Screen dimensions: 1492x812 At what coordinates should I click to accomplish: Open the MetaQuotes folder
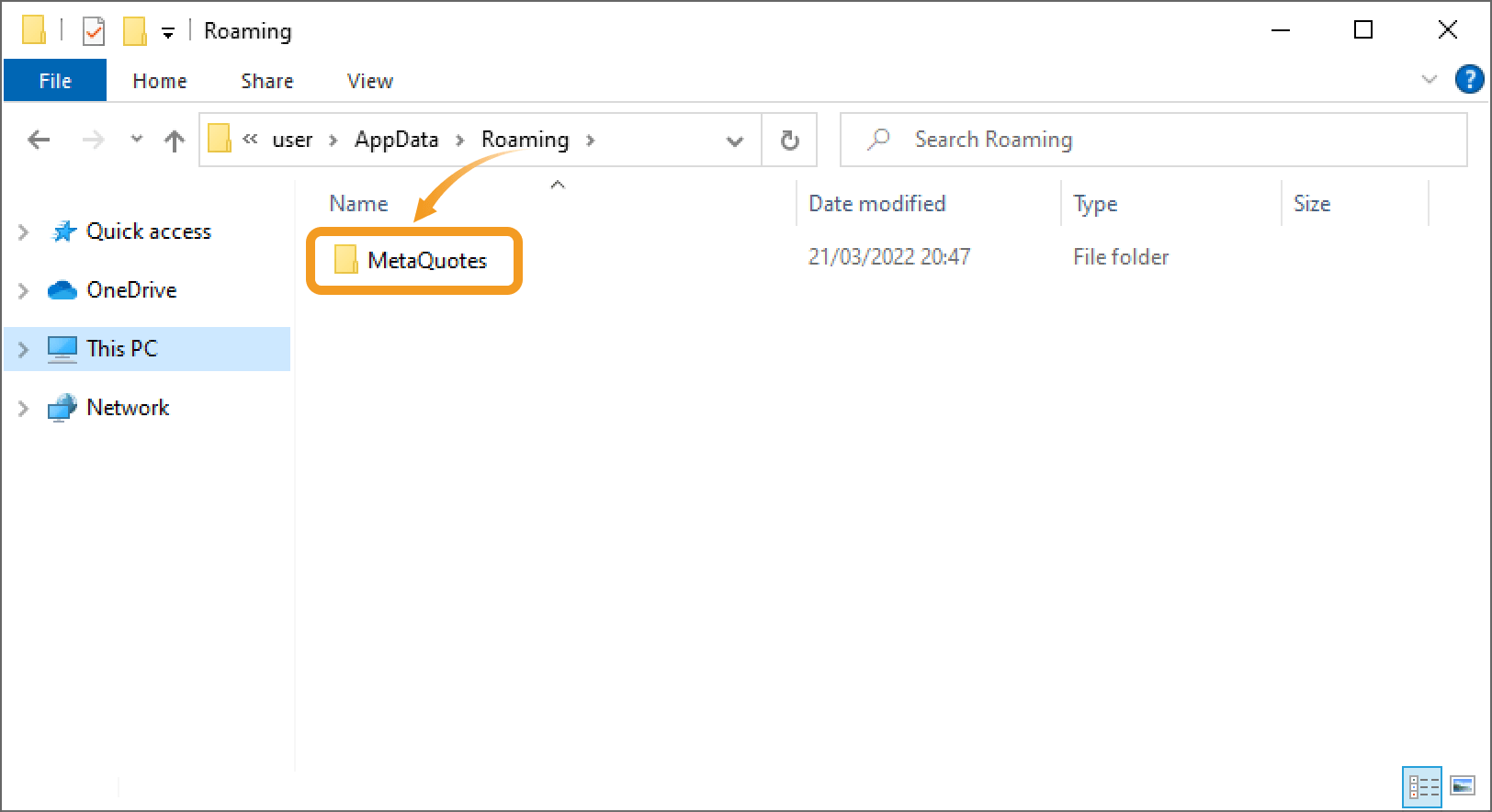426,261
